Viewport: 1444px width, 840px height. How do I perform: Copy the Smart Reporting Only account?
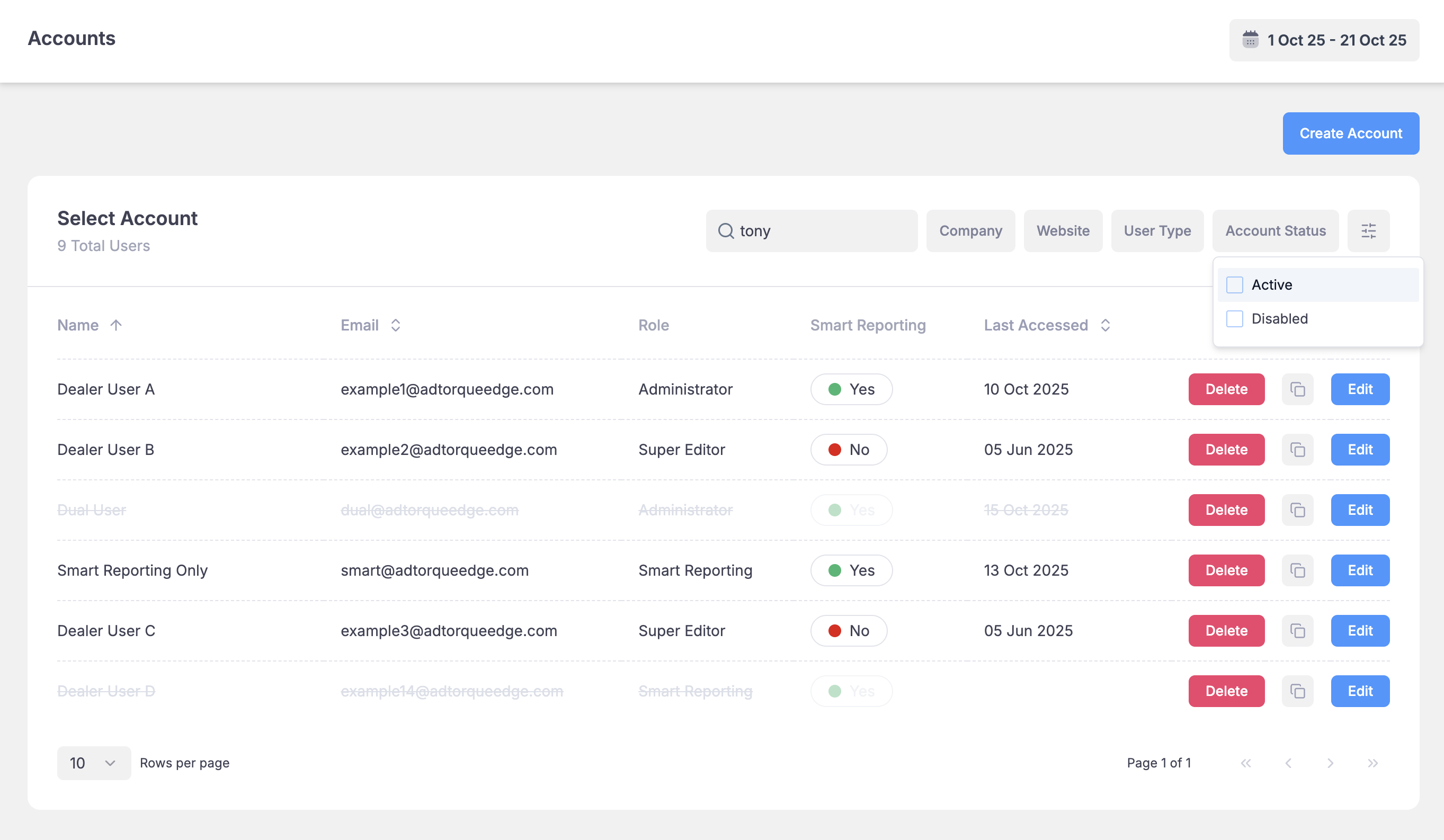point(1297,570)
